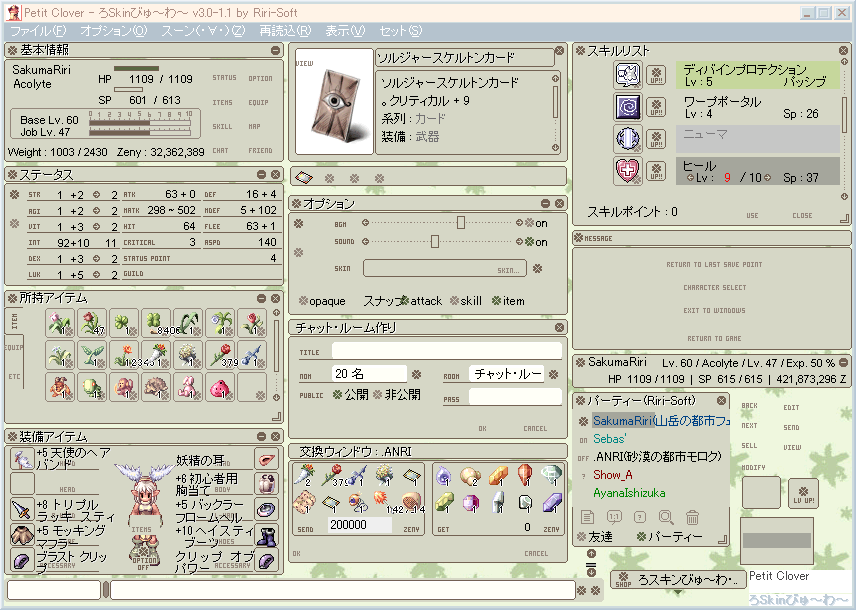Click RETURN TO LAST SAVE POINT
856x610 pixels.
pyautogui.click(x=714, y=264)
